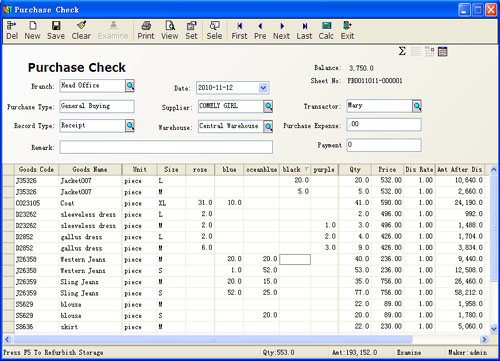
Task: Exit the Purchase Check window
Action: coord(347,30)
